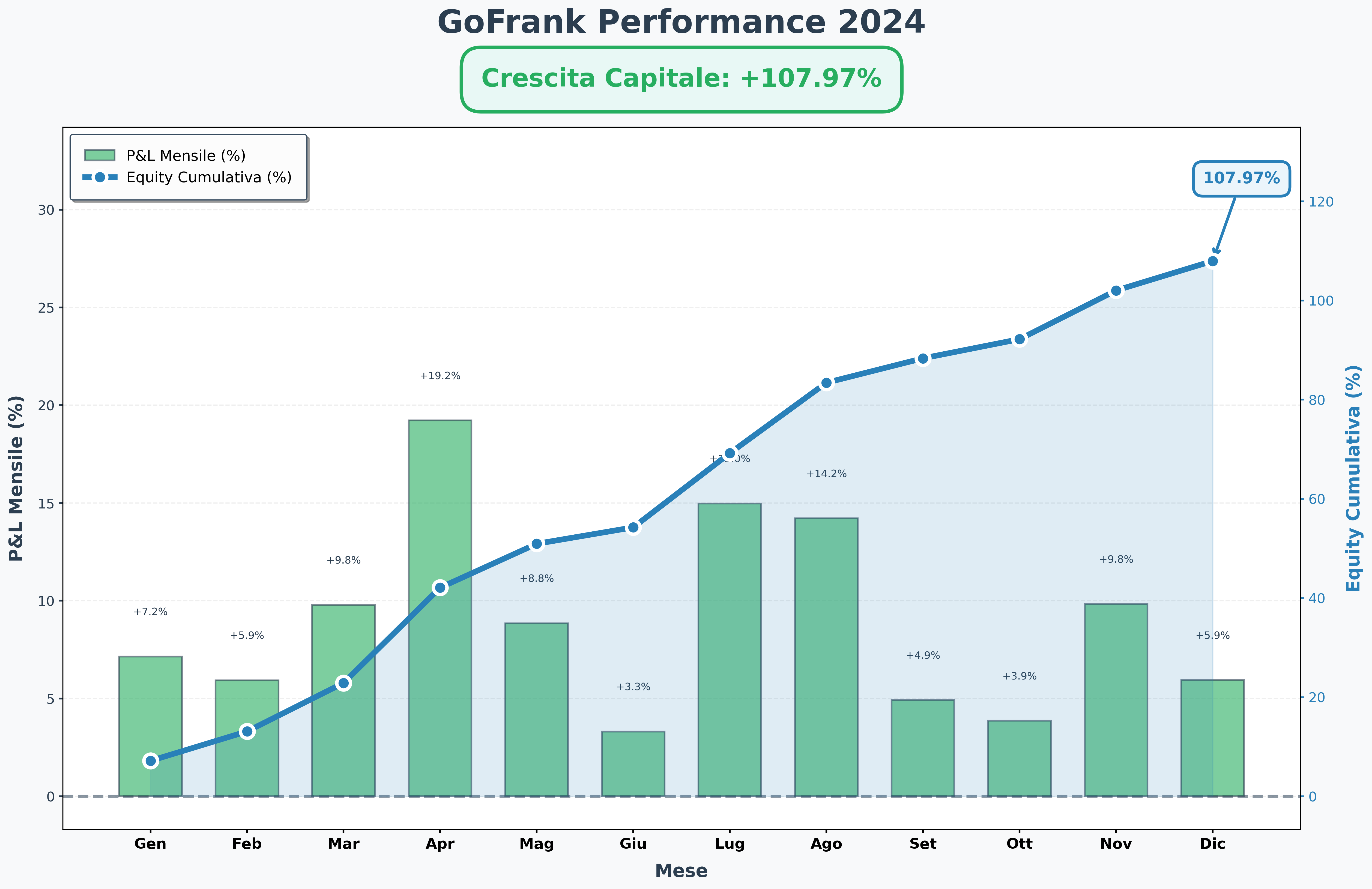Click tick 80 on the Equity axis

point(1317,400)
